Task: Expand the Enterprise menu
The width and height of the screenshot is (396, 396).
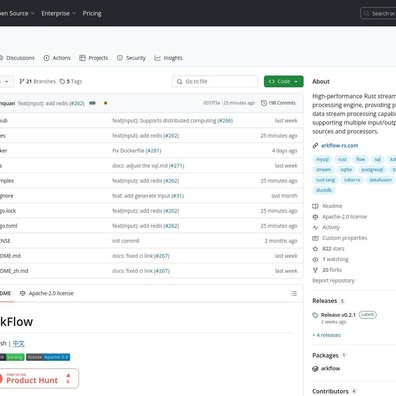Action: 59,13
